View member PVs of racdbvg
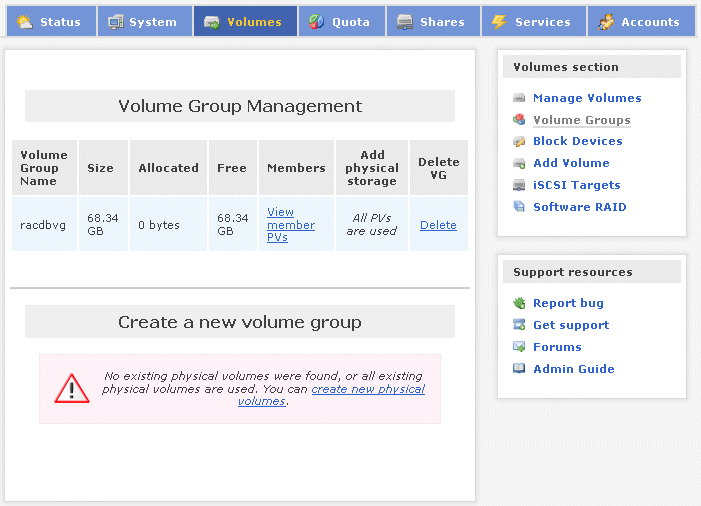 pyautogui.click(x=290, y=225)
